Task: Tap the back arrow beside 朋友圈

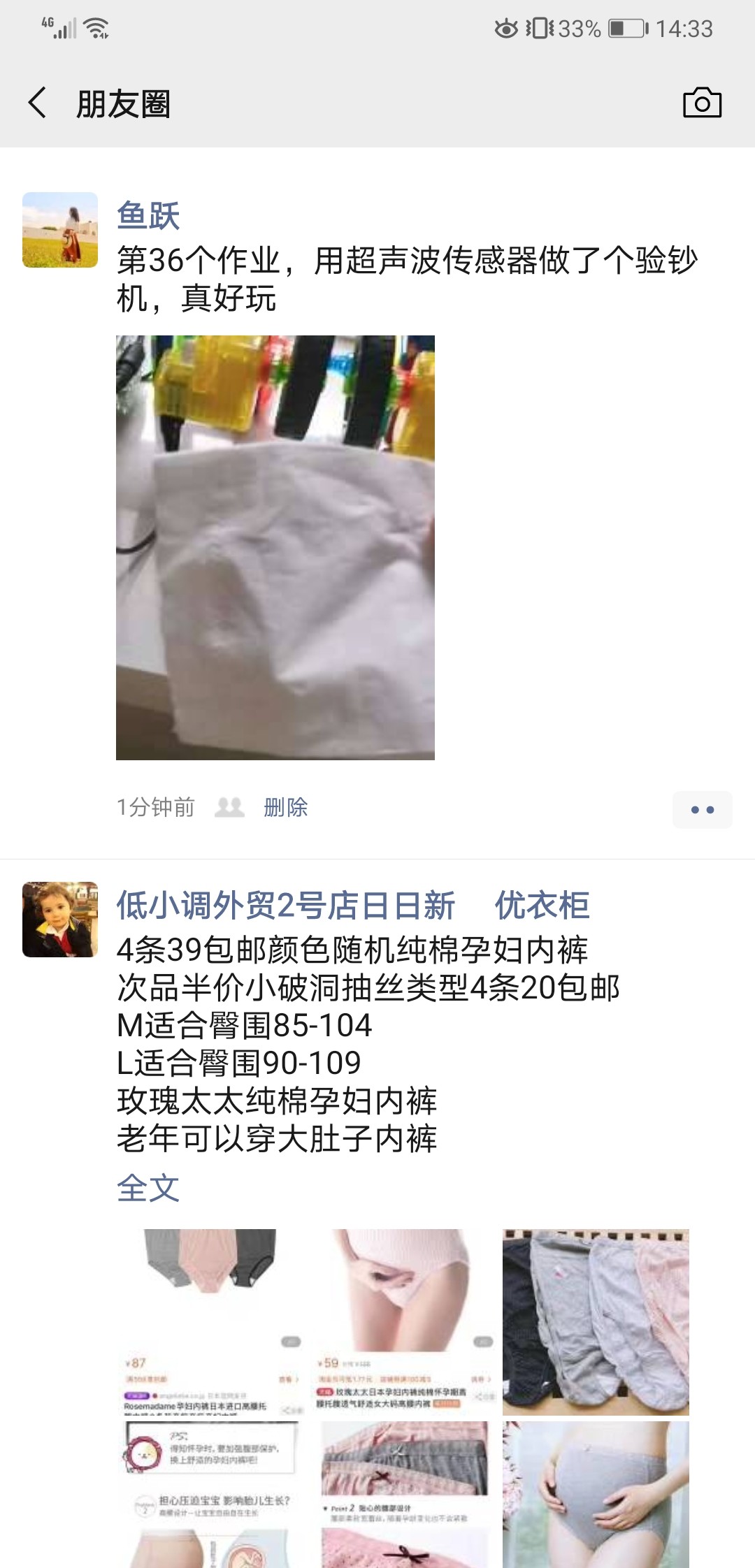Action: [x=37, y=103]
